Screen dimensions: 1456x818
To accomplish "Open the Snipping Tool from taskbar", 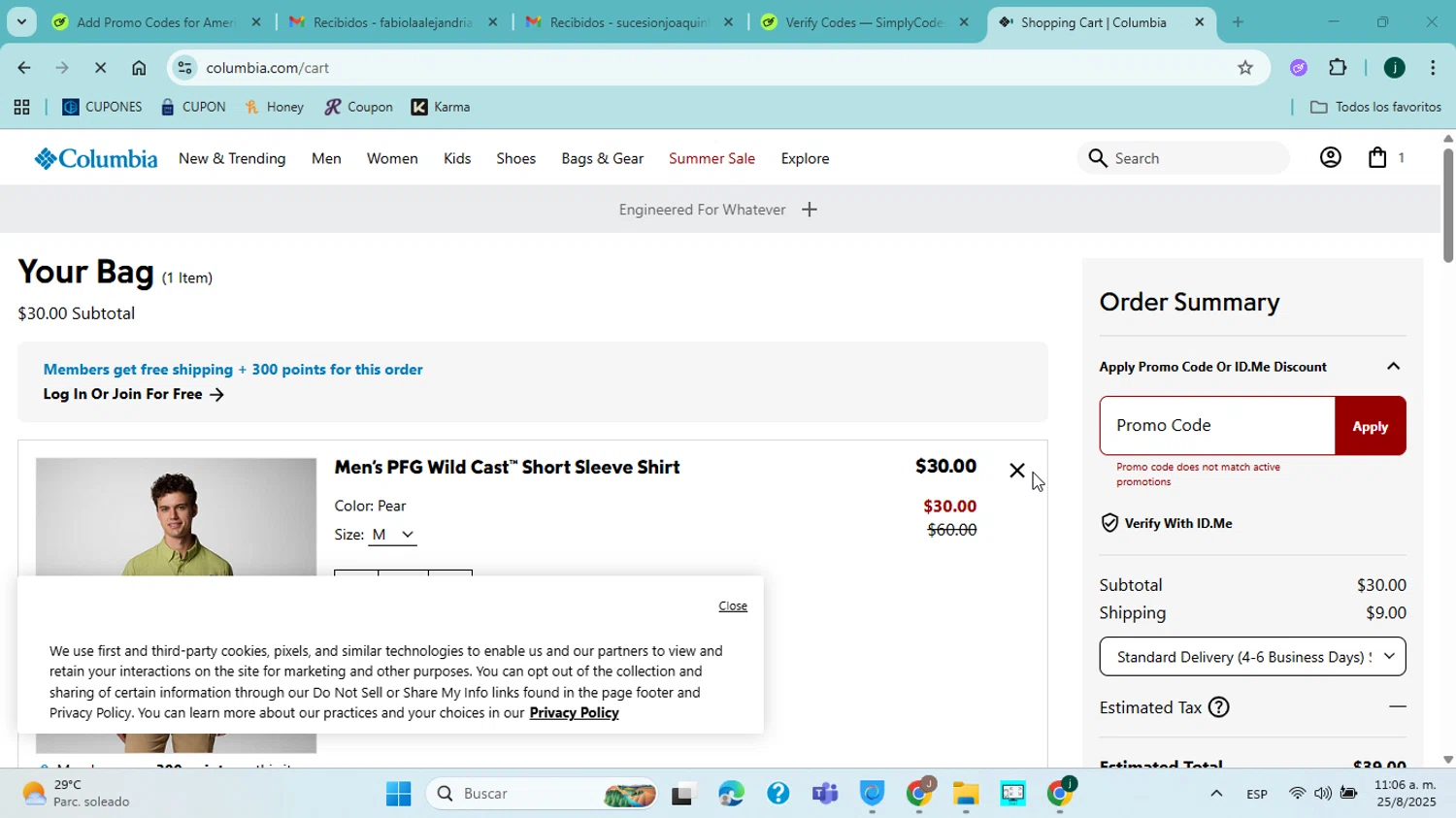I will pos(1012,794).
